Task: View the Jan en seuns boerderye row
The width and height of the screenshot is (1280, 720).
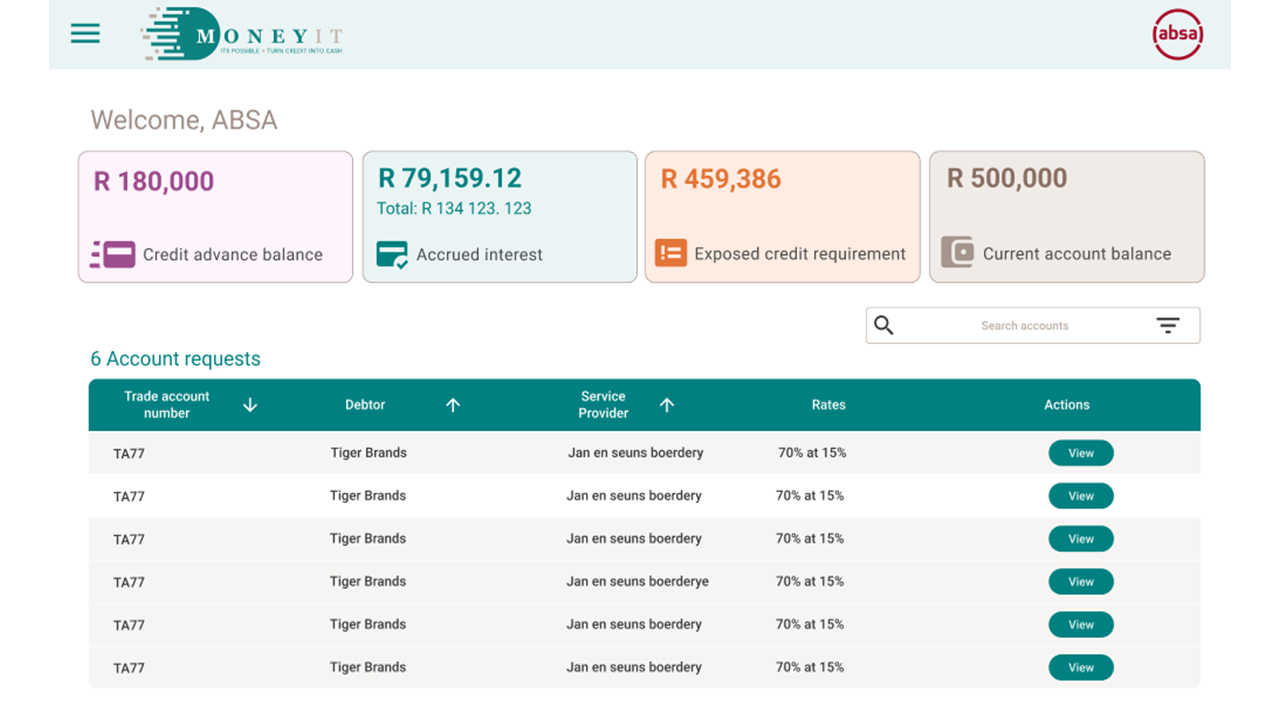Action: (1080, 581)
